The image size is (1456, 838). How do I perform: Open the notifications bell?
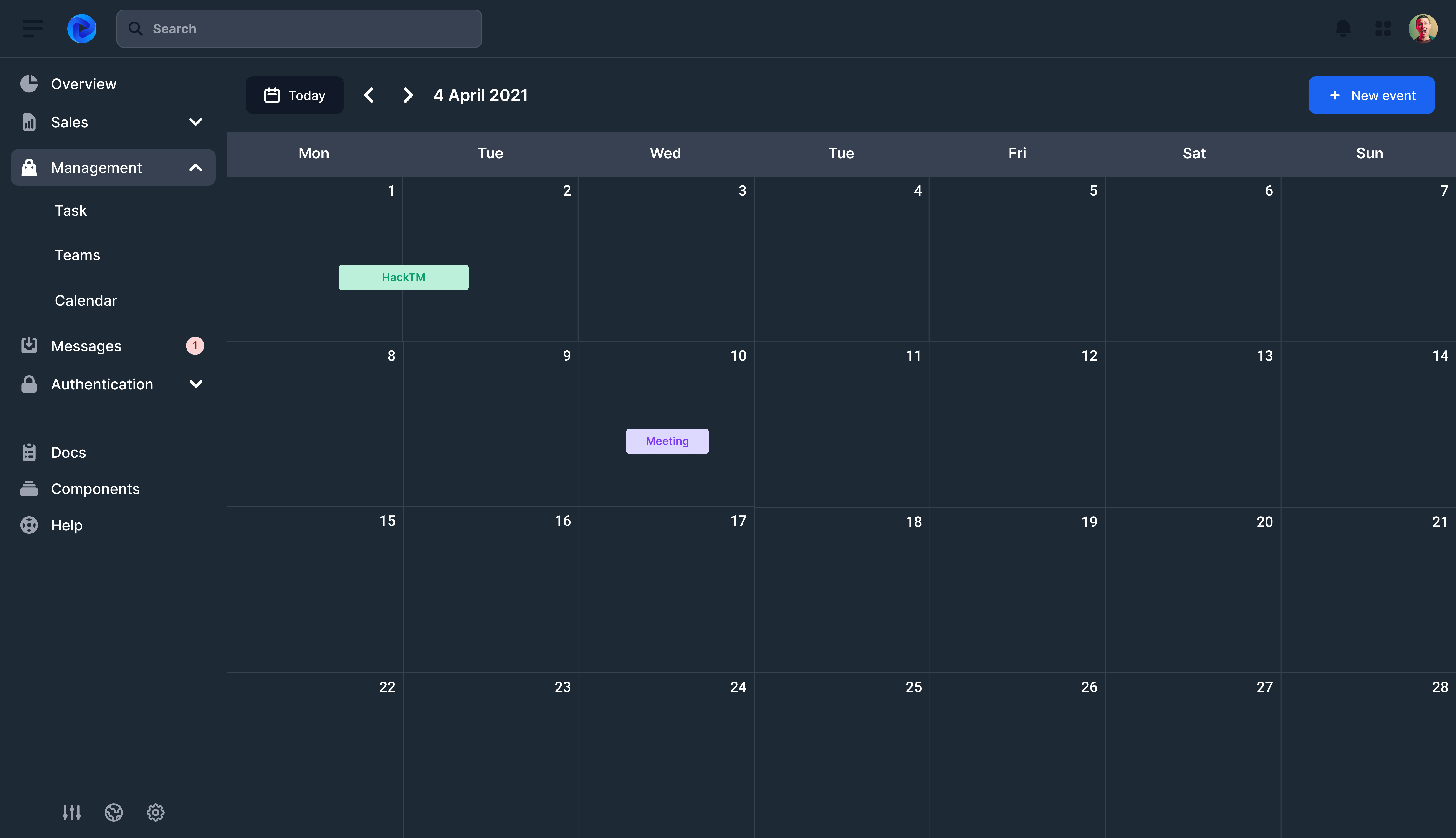tap(1343, 28)
